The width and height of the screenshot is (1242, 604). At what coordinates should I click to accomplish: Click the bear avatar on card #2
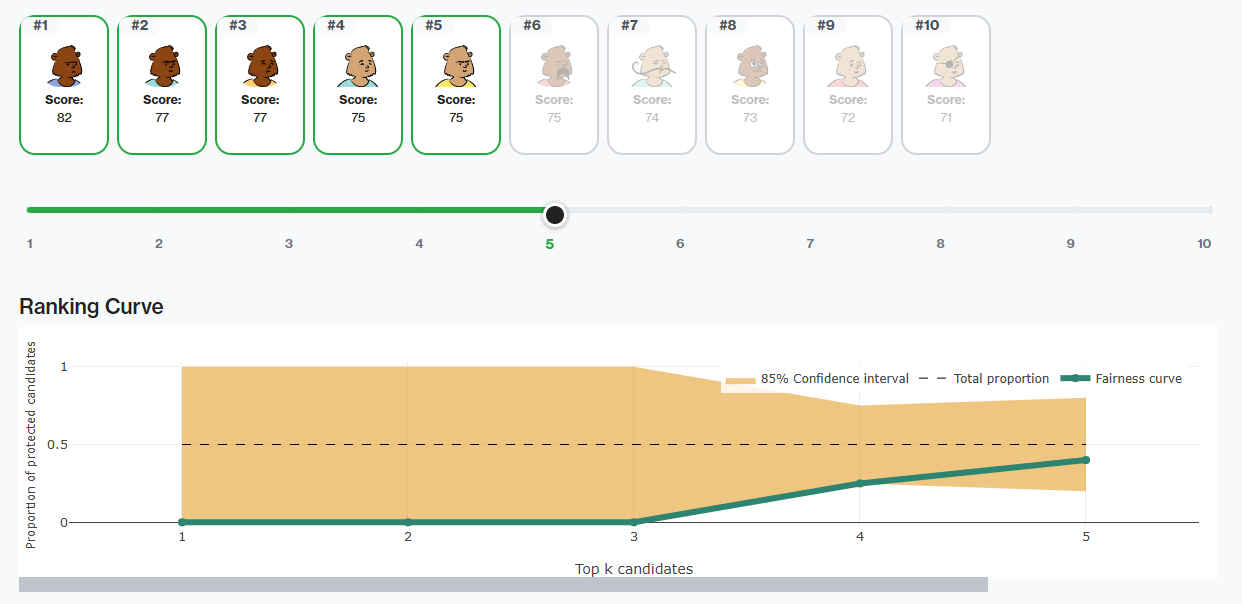[162, 68]
